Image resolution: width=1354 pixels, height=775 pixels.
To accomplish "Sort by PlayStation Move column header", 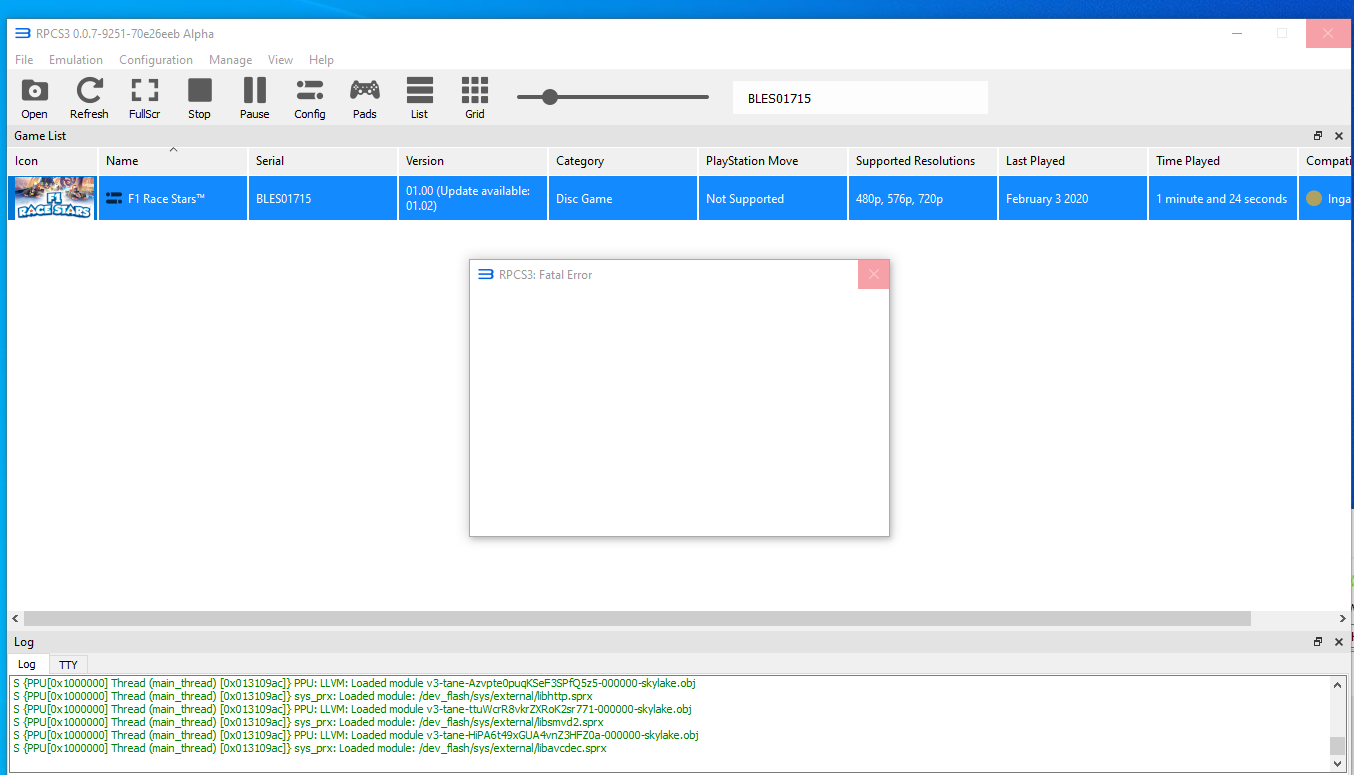I will [773, 160].
